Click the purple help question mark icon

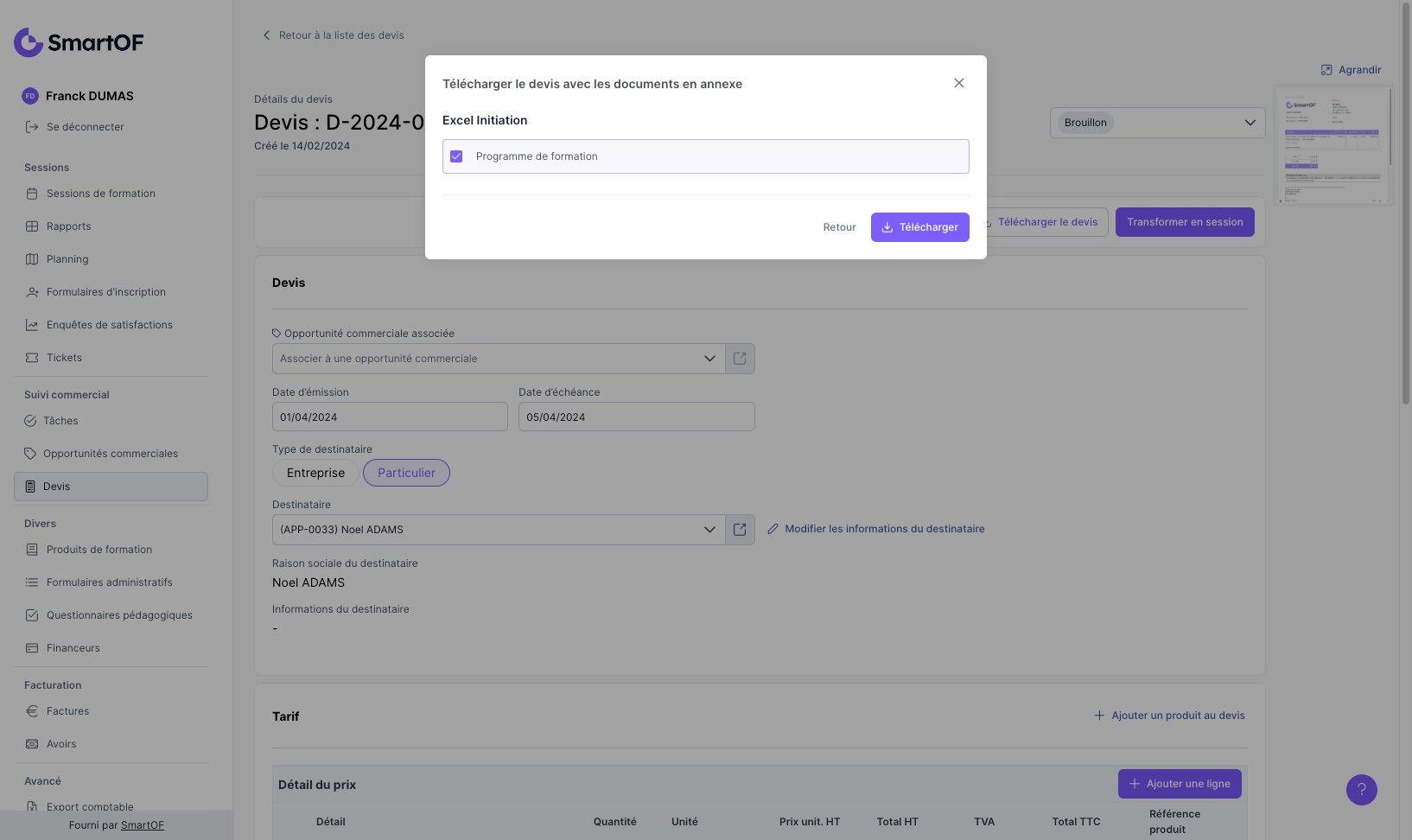[x=1361, y=789]
